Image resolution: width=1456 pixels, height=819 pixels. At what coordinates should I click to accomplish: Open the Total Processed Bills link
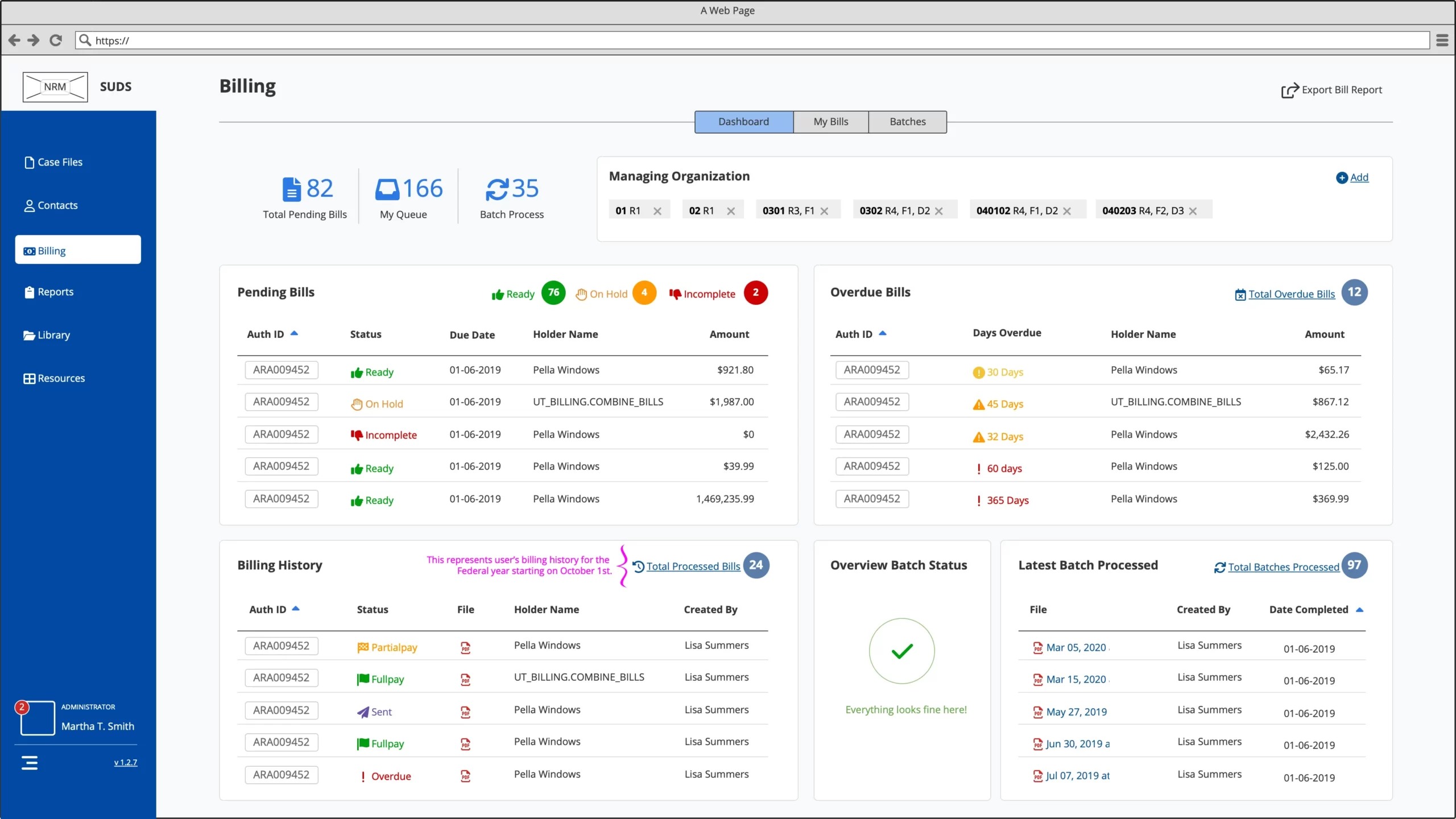693,566
